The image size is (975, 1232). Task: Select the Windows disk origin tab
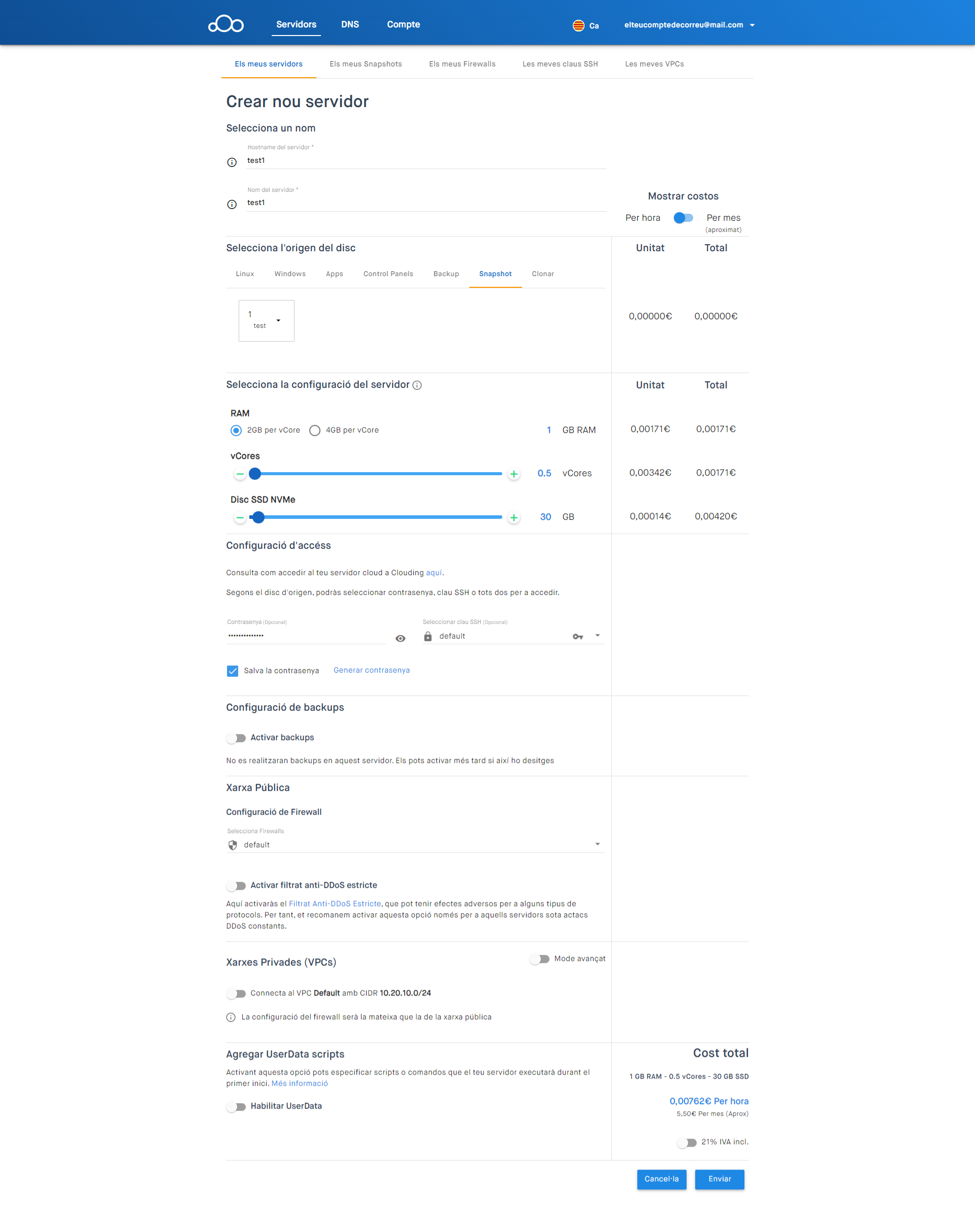click(x=289, y=274)
